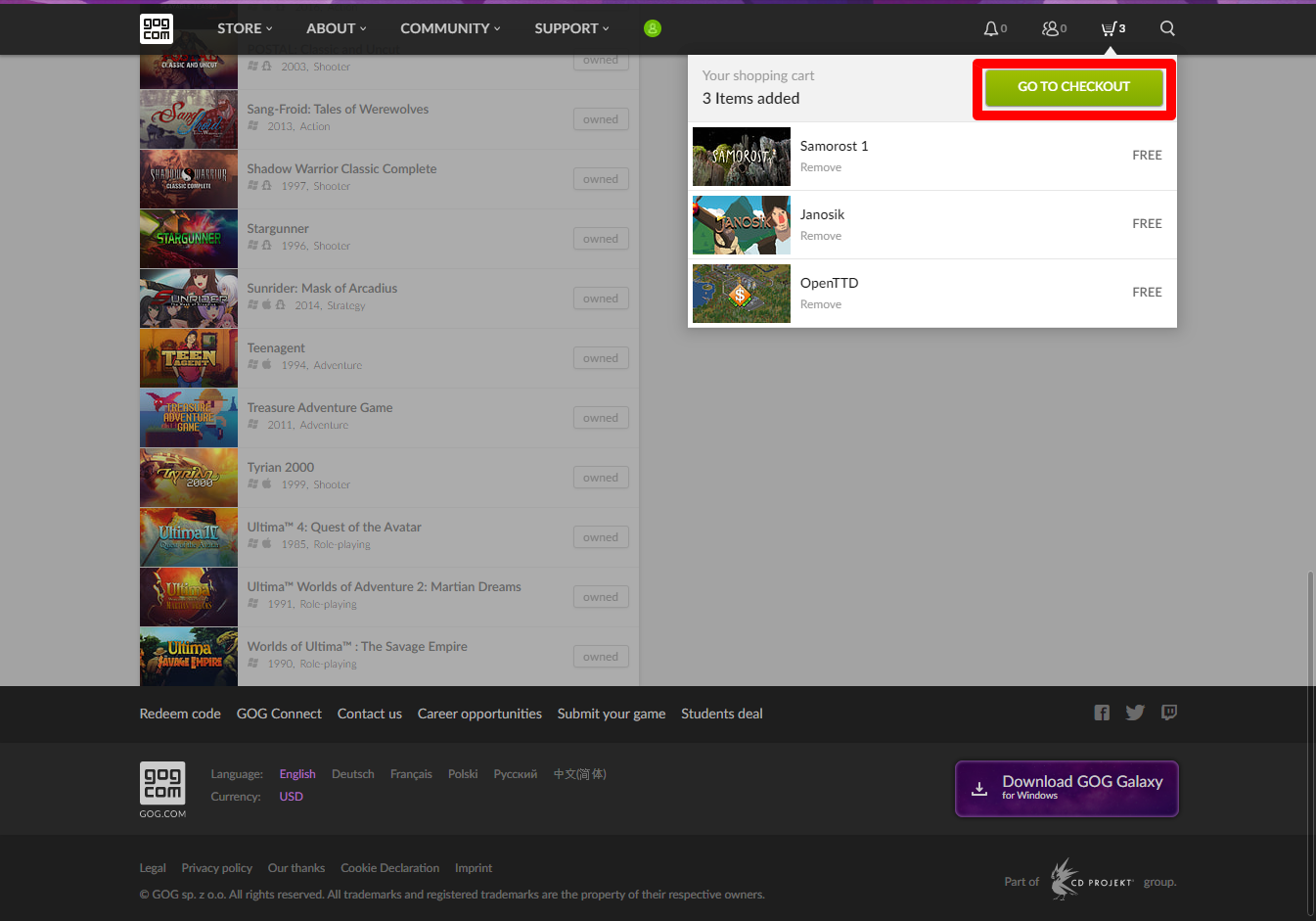Switch language to Deutsch
Screen dimensions: 1316x921
pyautogui.click(x=352, y=774)
